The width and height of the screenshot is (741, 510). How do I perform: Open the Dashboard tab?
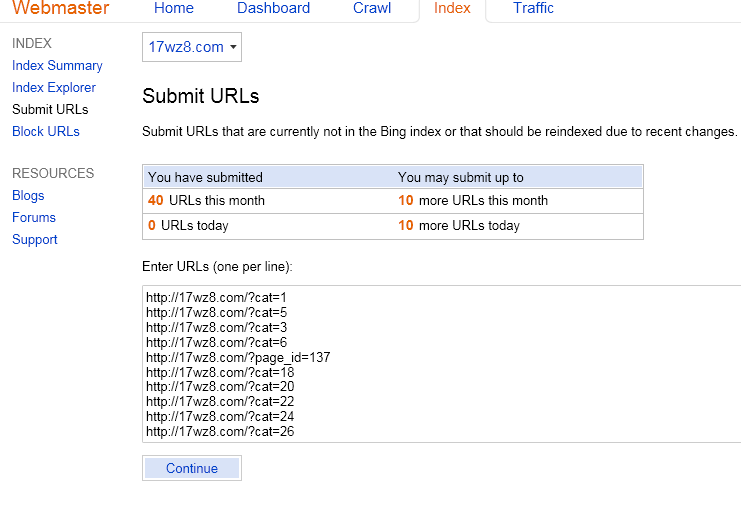point(273,8)
